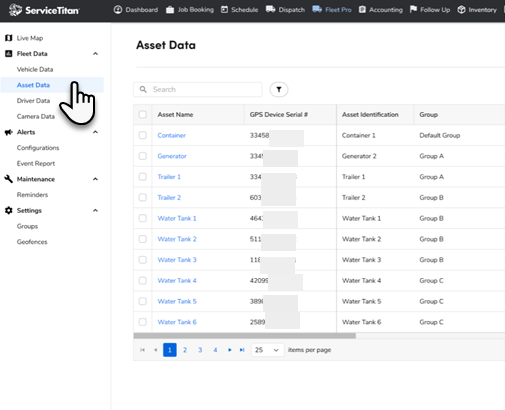Viewport: 505px width, 410px height.
Task: Open the items per page dropdown
Action: pyautogui.click(x=267, y=350)
